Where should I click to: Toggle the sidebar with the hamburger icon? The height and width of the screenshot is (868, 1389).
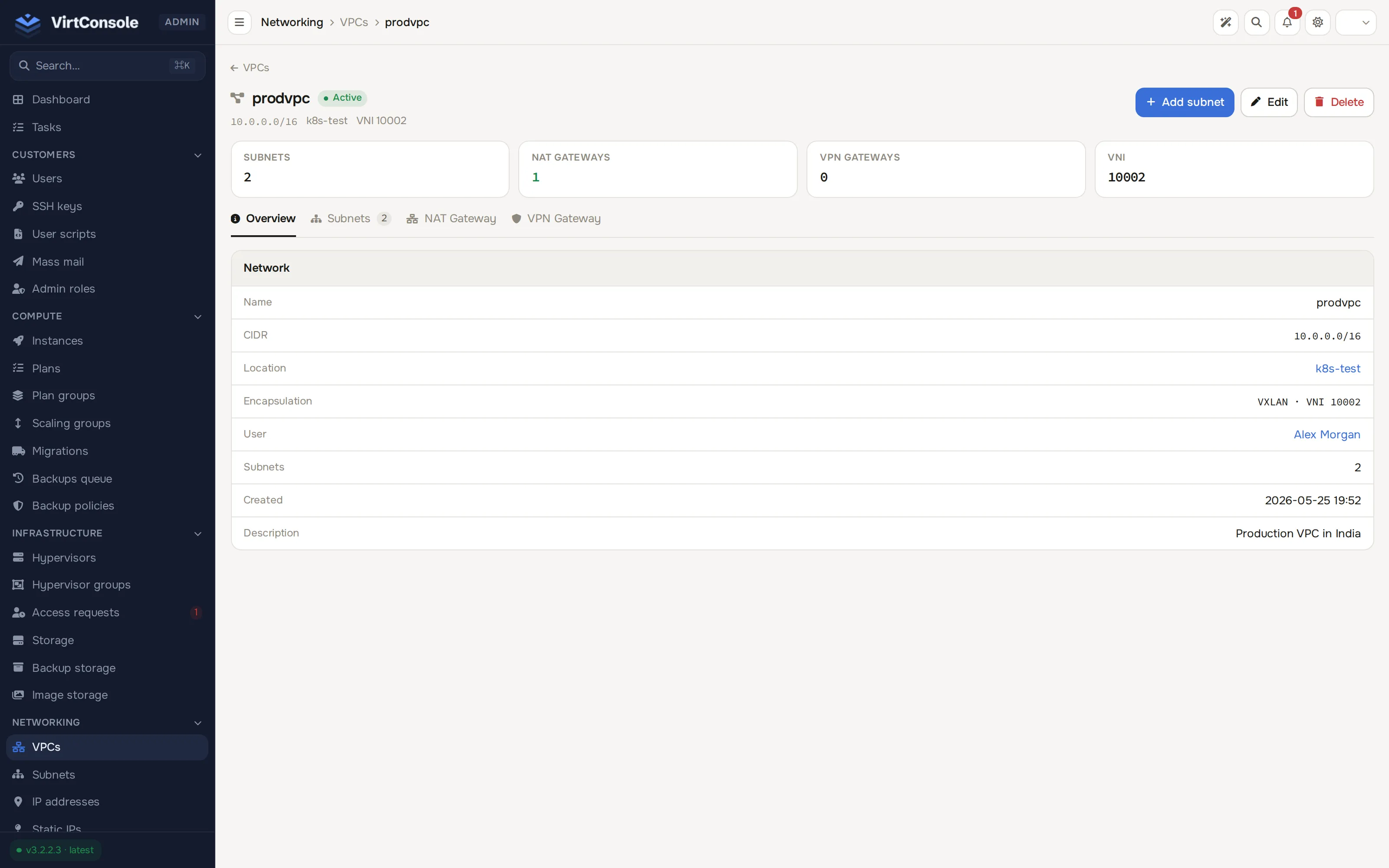tap(239, 23)
